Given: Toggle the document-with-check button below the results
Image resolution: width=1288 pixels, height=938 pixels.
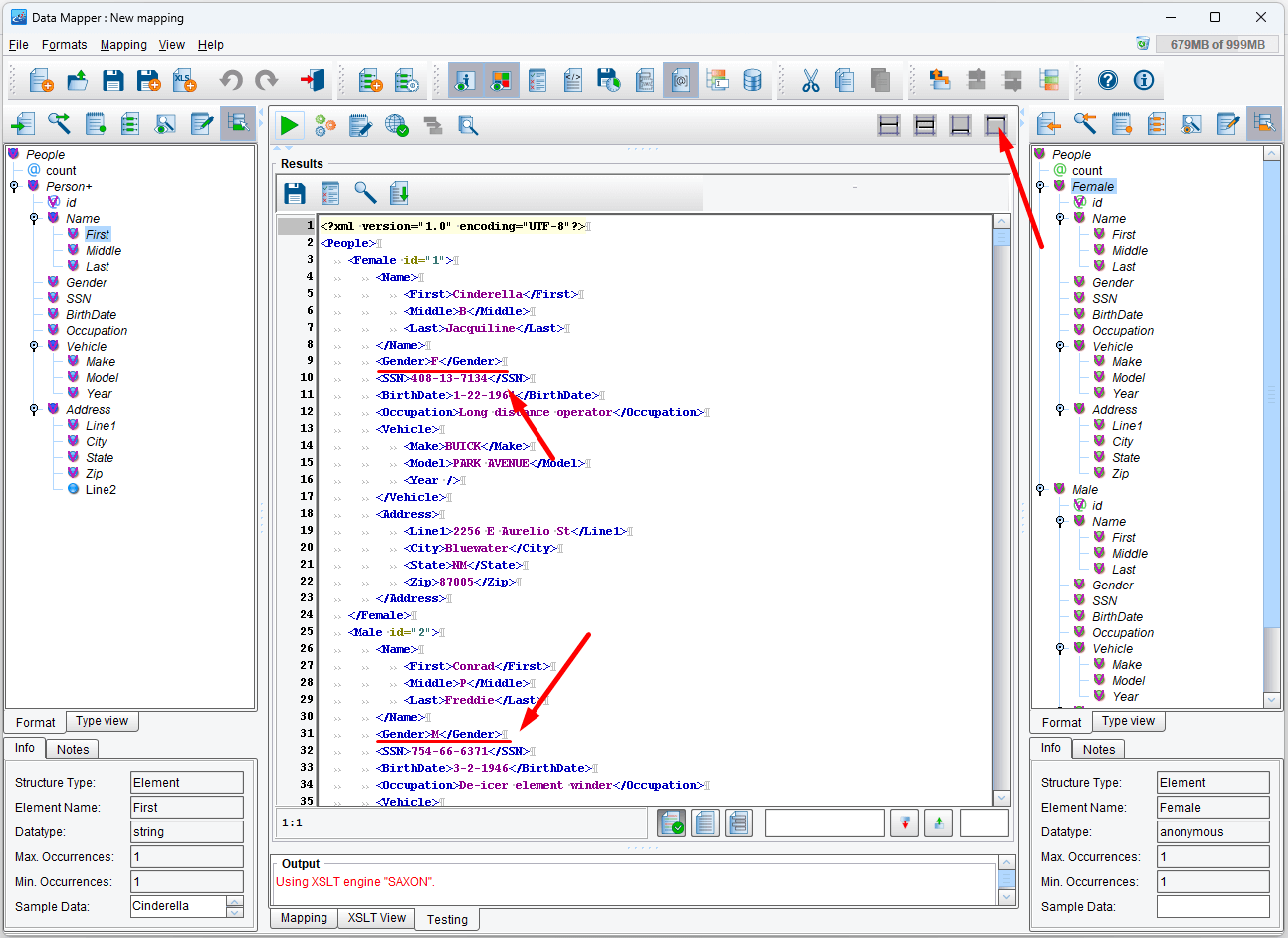Looking at the screenshot, I should (x=672, y=823).
